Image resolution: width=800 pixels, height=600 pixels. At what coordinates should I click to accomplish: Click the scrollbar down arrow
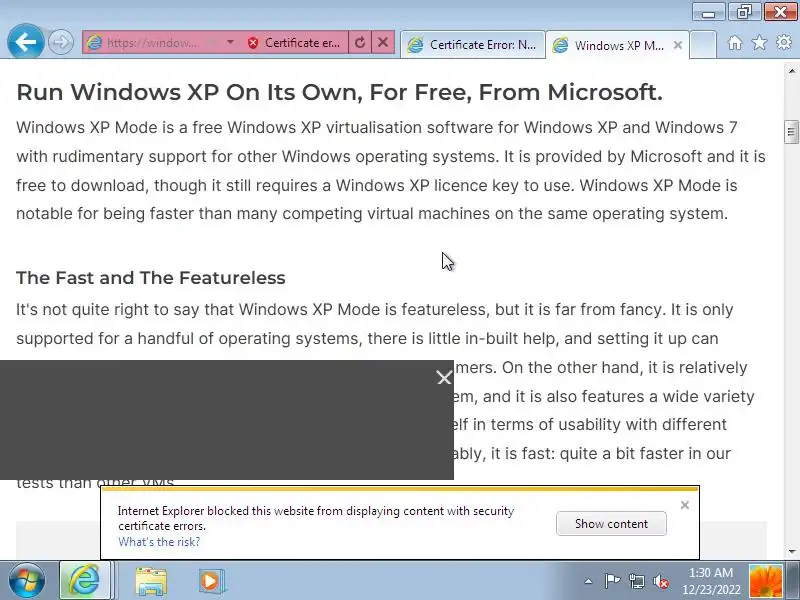pyautogui.click(x=792, y=551)
